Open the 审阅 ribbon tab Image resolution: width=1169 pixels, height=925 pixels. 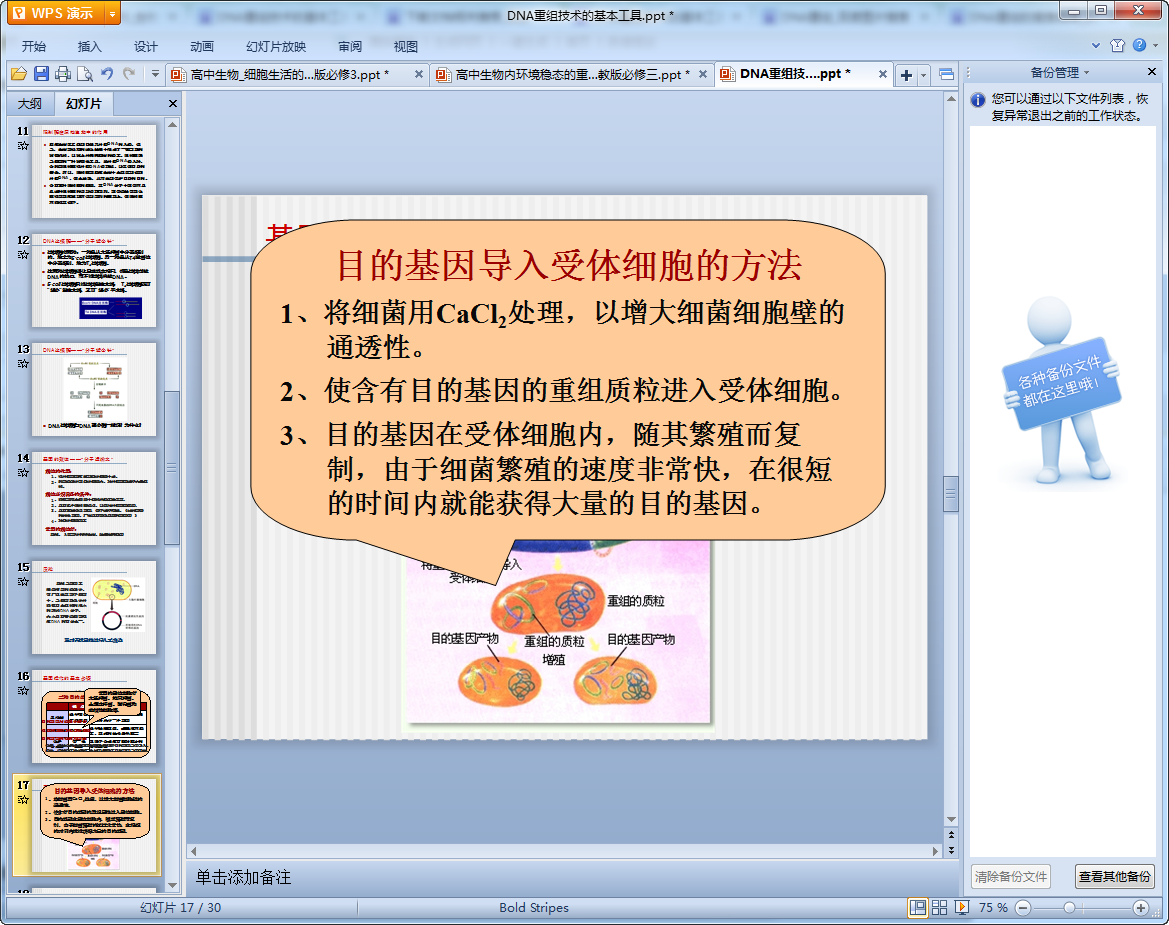[x=350, y=46]
